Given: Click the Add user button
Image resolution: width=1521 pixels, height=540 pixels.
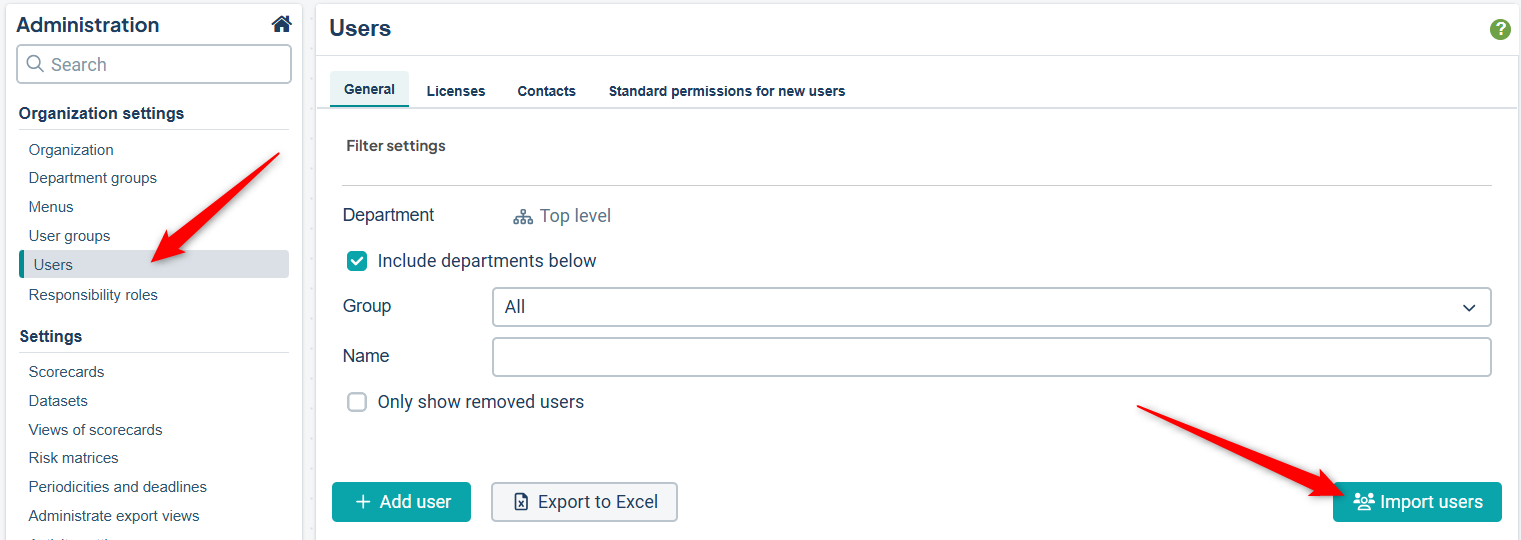Looking at the screenshot, I should coord(401,502).
